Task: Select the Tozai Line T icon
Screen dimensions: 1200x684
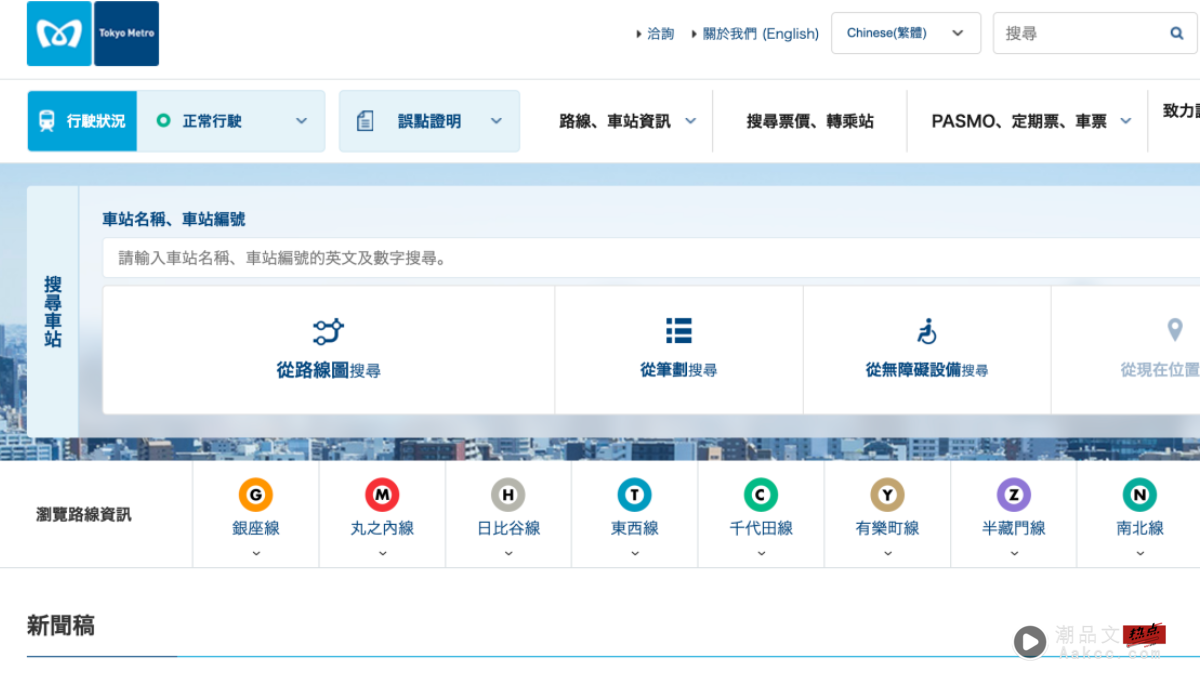Action: (x=634, y=494)
